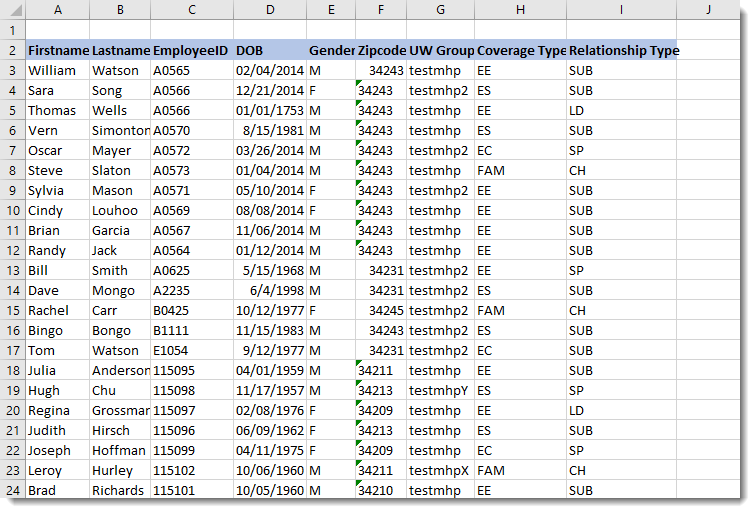Click the Relationship Type header cell
The width and height of the screenshot is (755, 513).
(621, 50)
